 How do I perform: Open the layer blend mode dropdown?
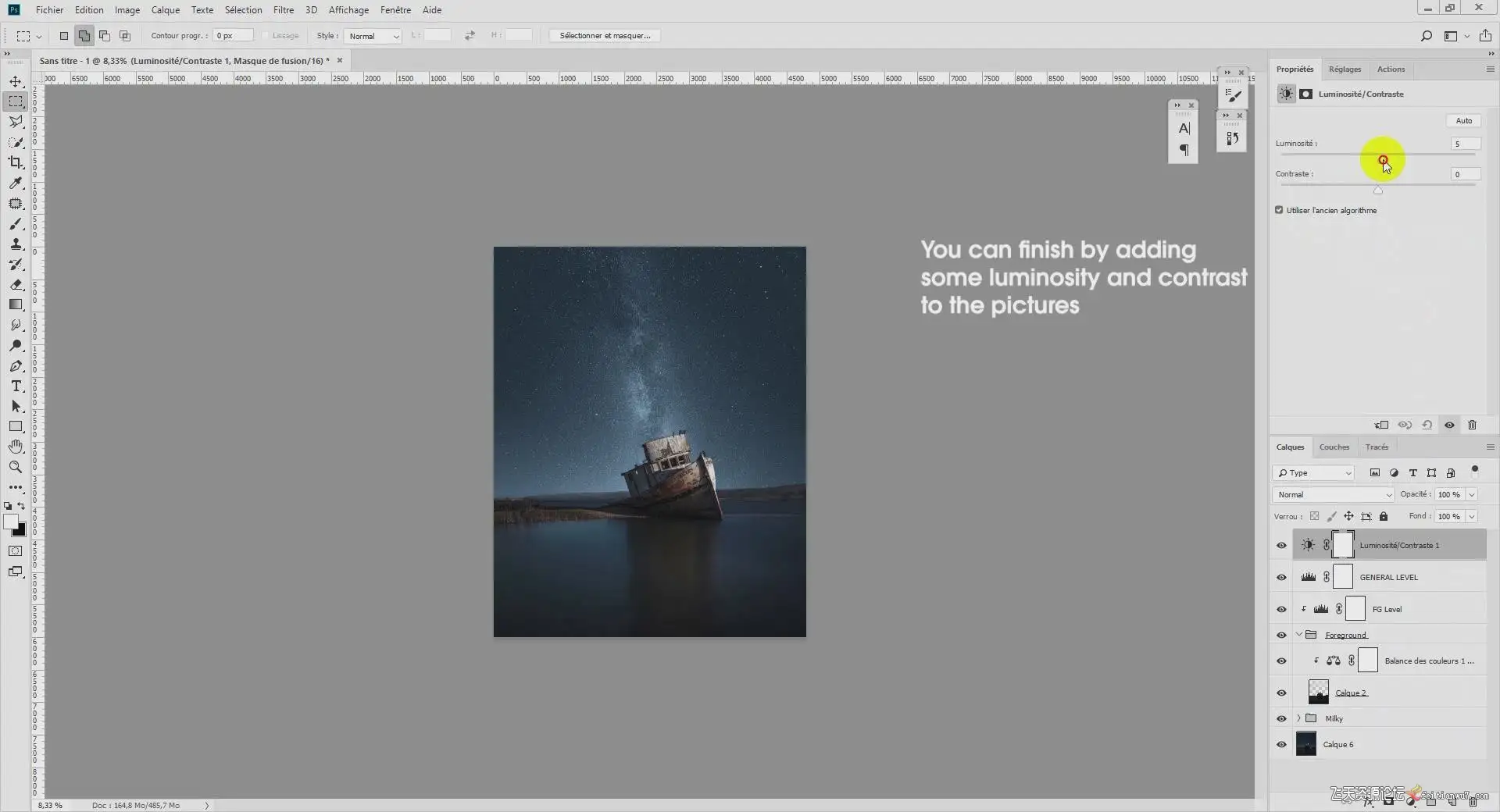[x=1333, y=495]
